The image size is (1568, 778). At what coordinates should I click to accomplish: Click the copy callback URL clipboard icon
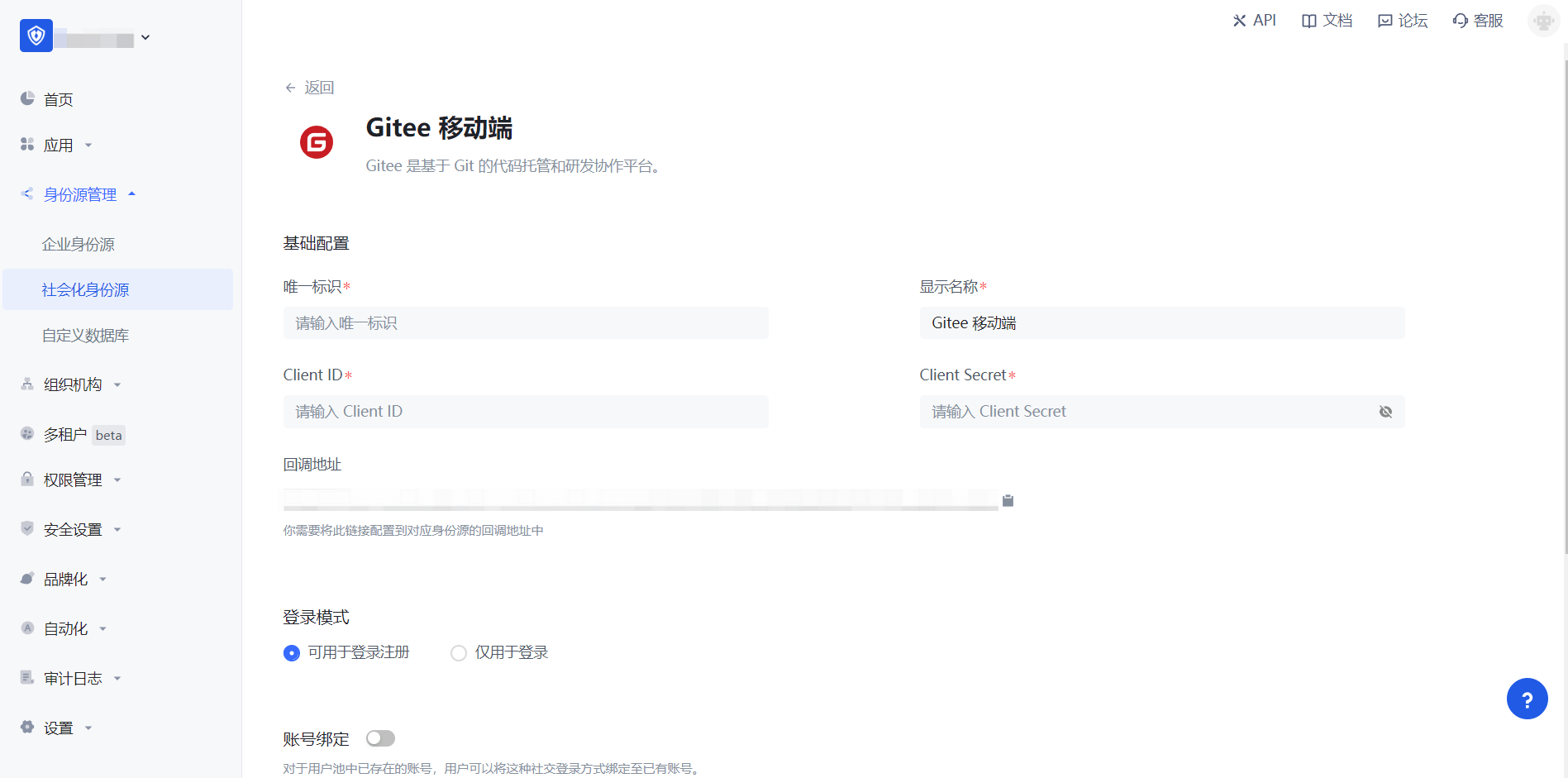[x=1008, y=500]
